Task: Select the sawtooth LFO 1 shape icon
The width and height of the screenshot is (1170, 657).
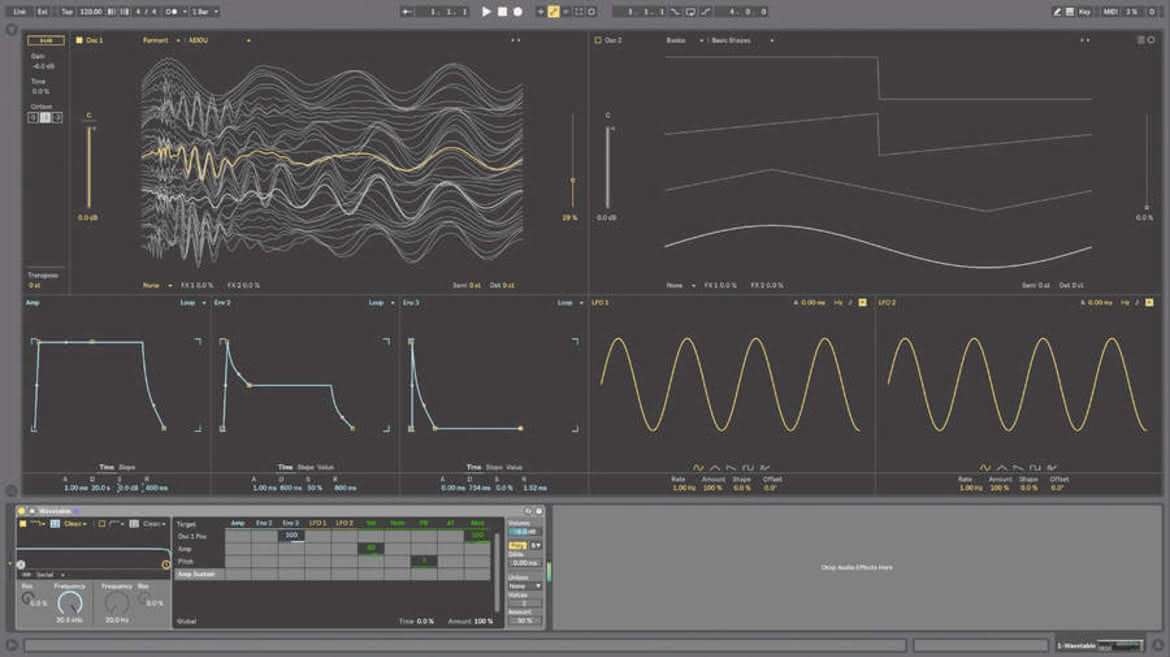Action: tap(731, 468)
